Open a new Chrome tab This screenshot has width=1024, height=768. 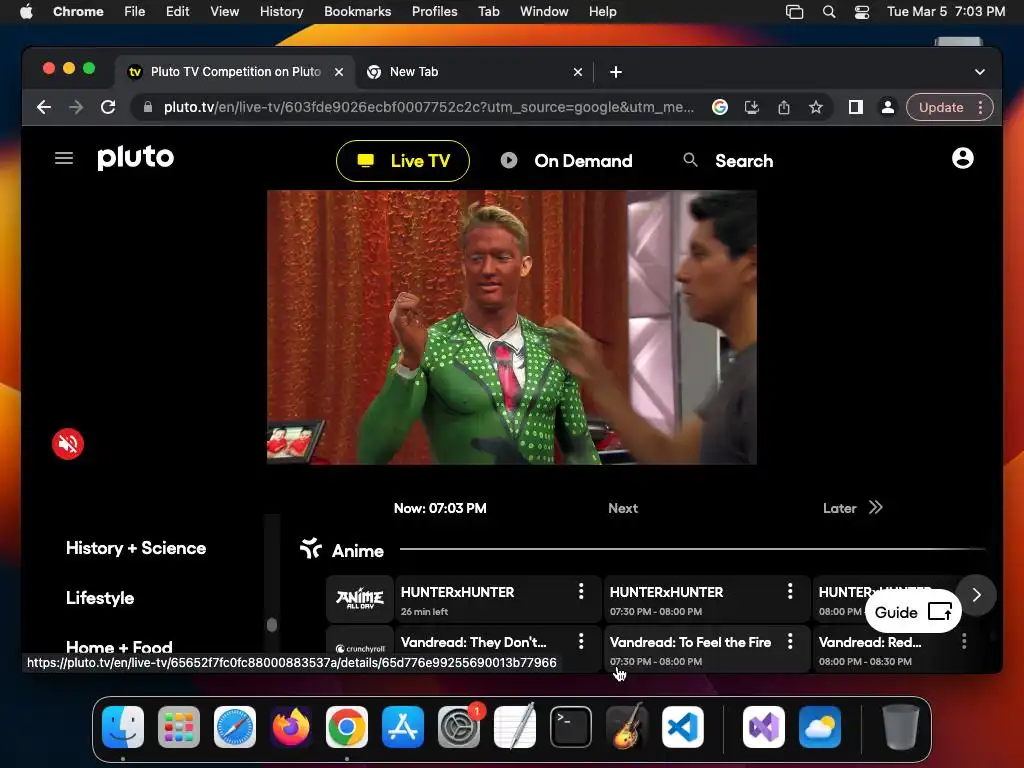tap(616, 72)
